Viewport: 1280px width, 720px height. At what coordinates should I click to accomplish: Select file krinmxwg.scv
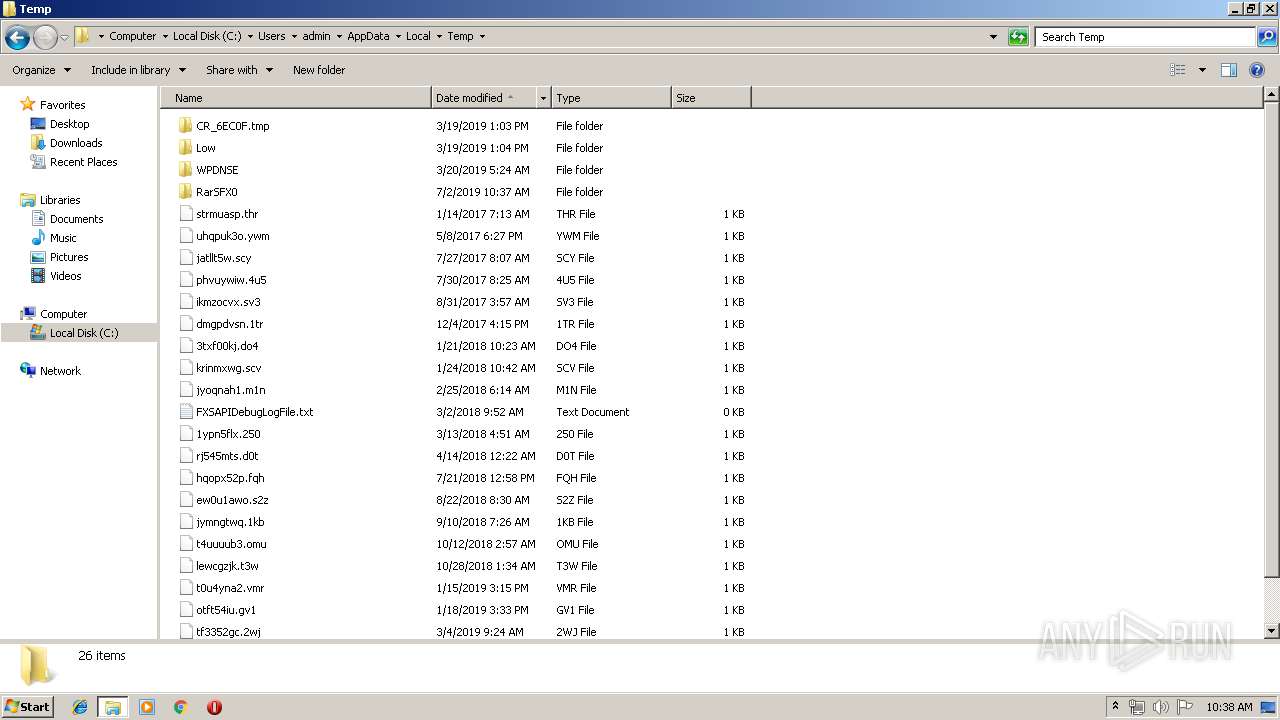click(228, 368)
